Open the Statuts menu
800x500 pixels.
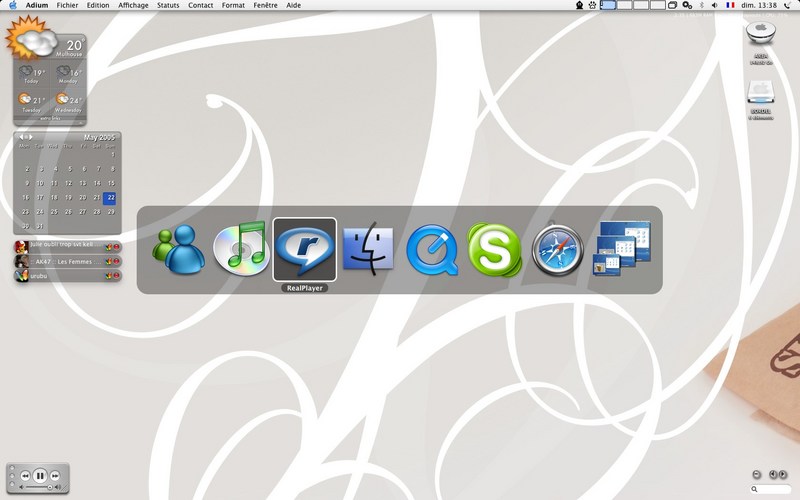pos(161,5)
